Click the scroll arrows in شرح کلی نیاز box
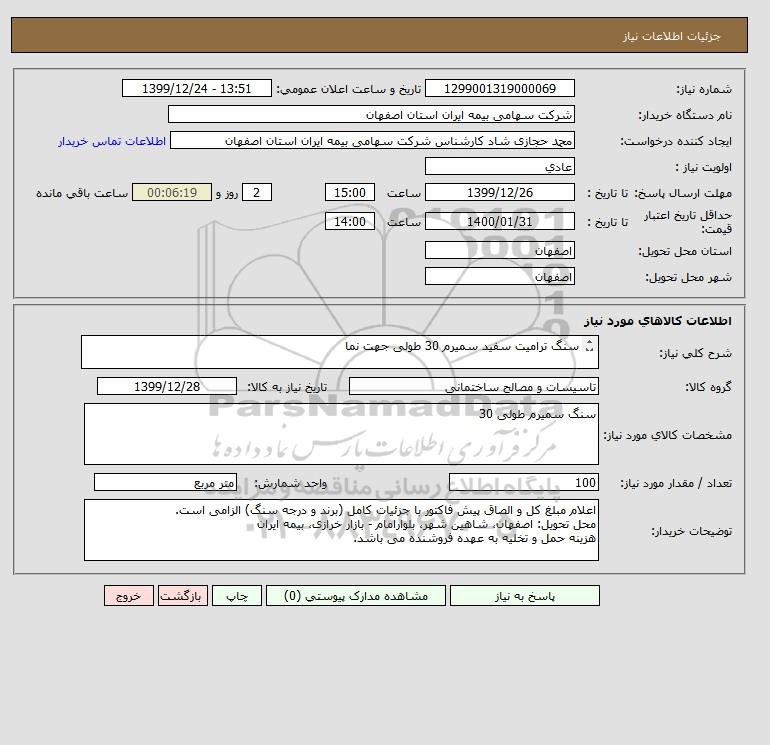Image resolution: width=770 pixels, height=745 pixels. 590,346
